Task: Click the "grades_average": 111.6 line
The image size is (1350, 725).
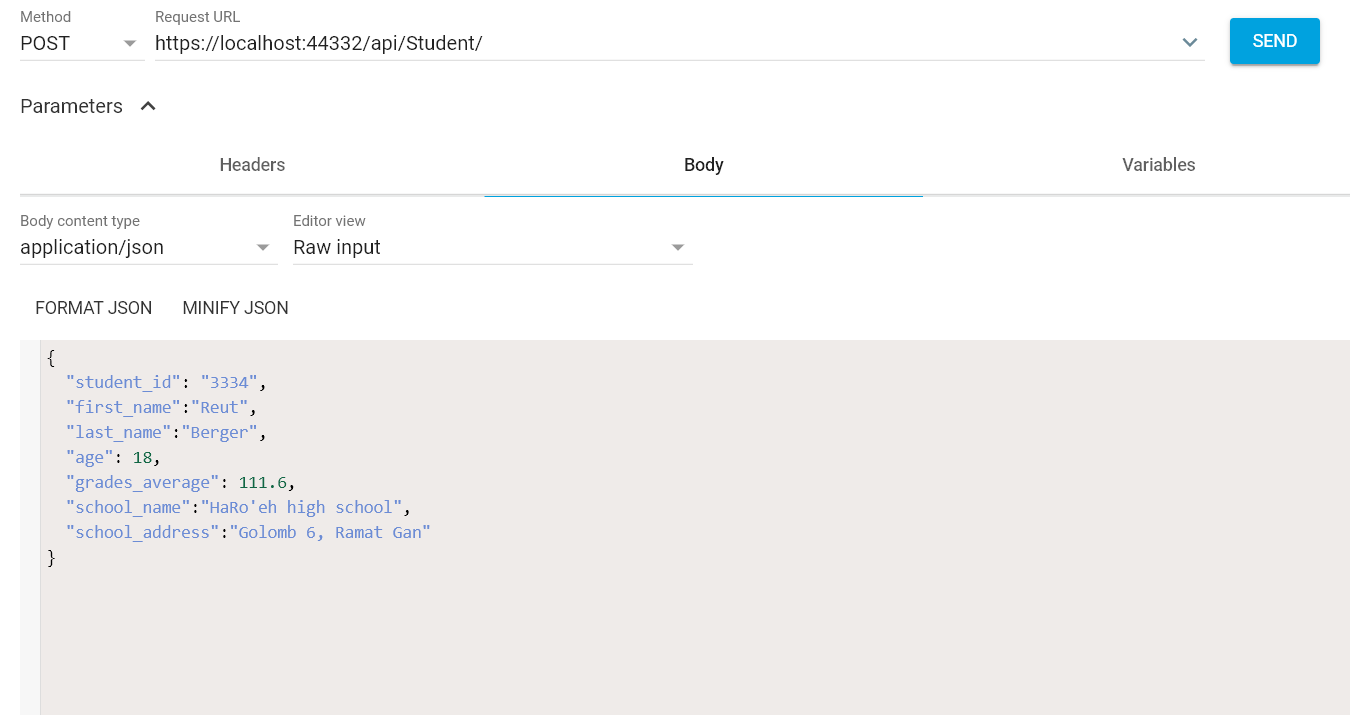Action: pyautogui.click(x=181, y=482)
